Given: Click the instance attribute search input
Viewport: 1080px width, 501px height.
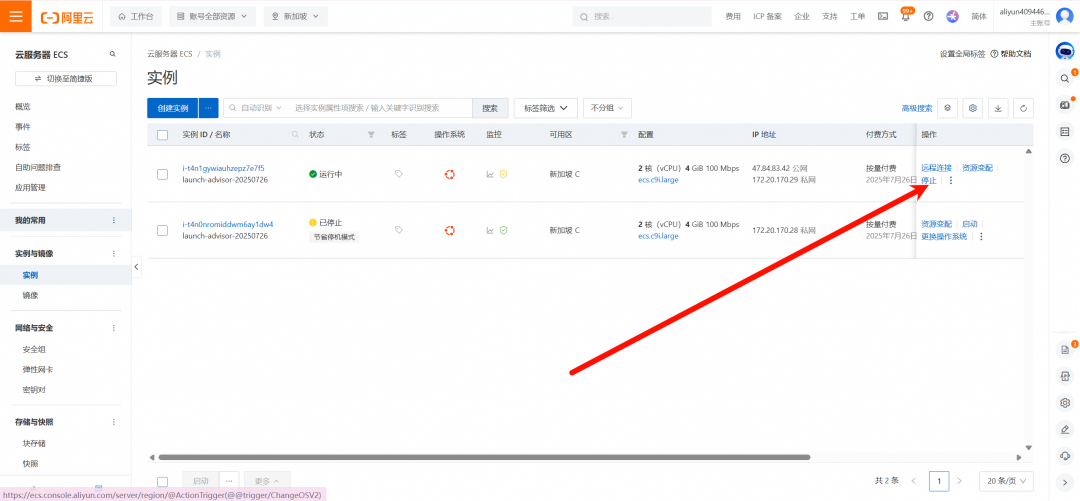Looking at the screenshot, I should (380, 108).
